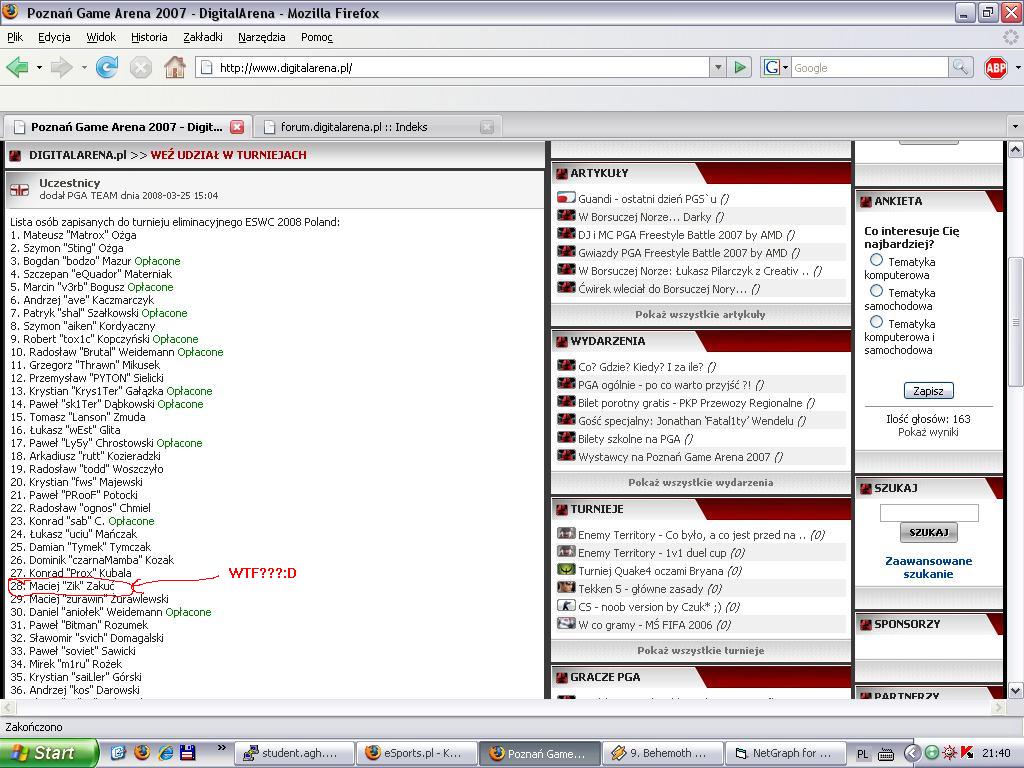Open the Zakładki menu
The height and width of the screenshot is (768, 1024).
pyautogui.click(x=203, y=37)
